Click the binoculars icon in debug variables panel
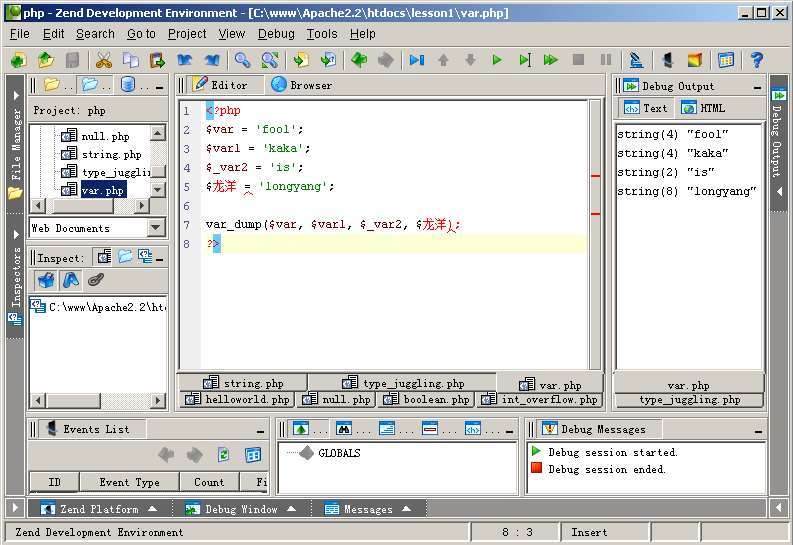Image resolution: width=793 pixels, height=545 pixels. point(343,429)
